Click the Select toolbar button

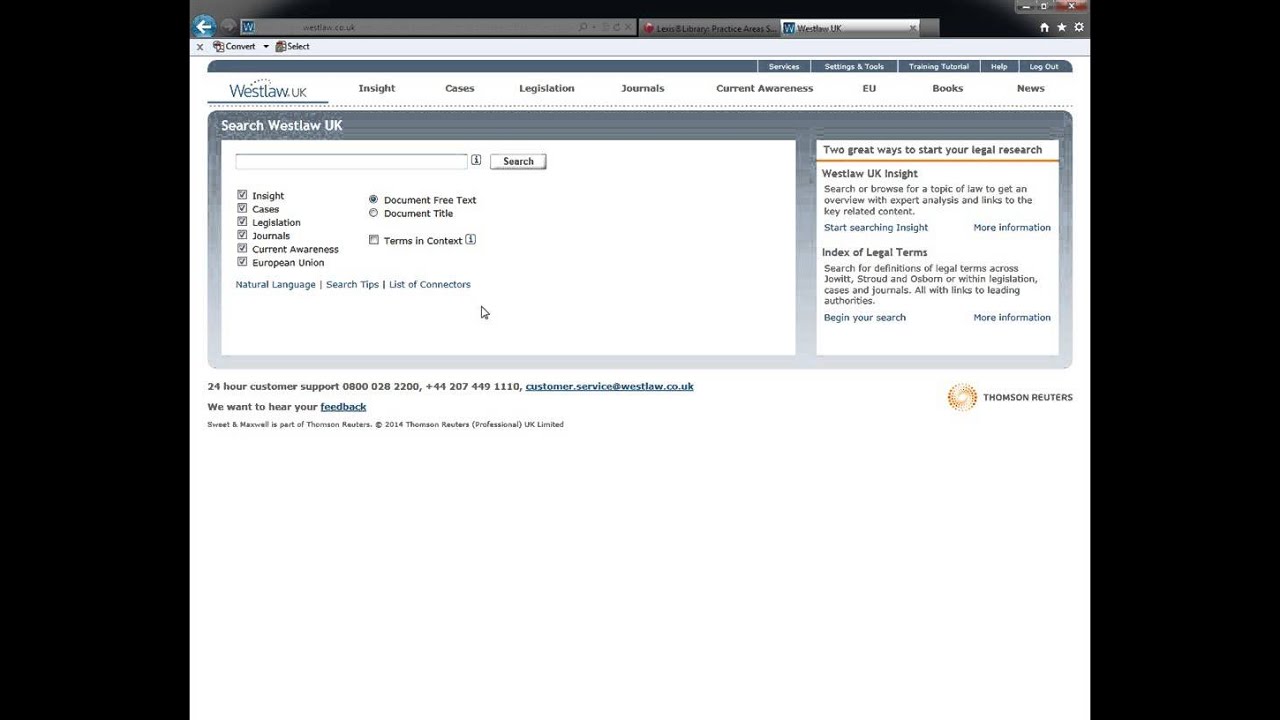point(293,46)
